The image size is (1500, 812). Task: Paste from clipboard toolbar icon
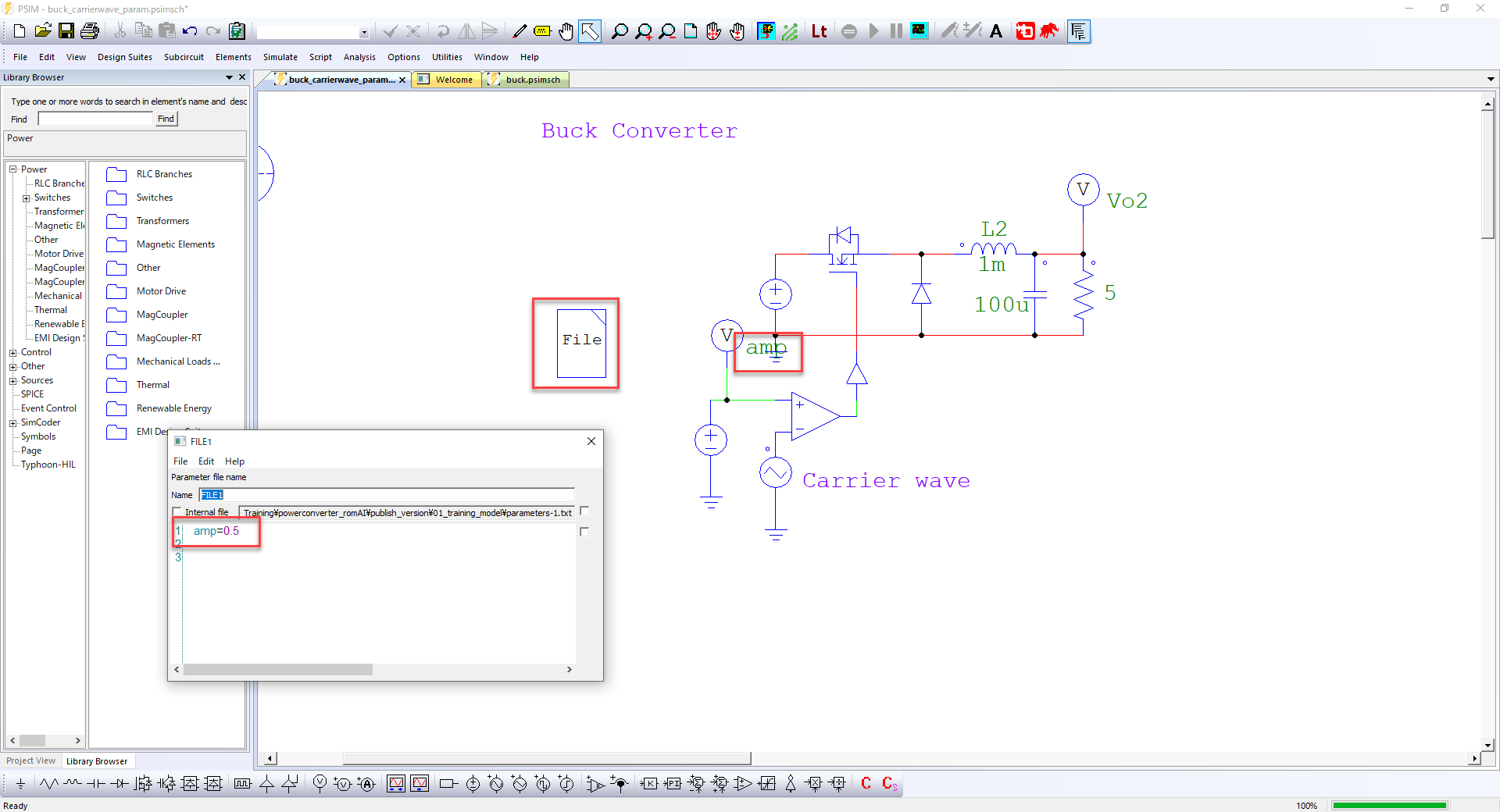point(166,31)
